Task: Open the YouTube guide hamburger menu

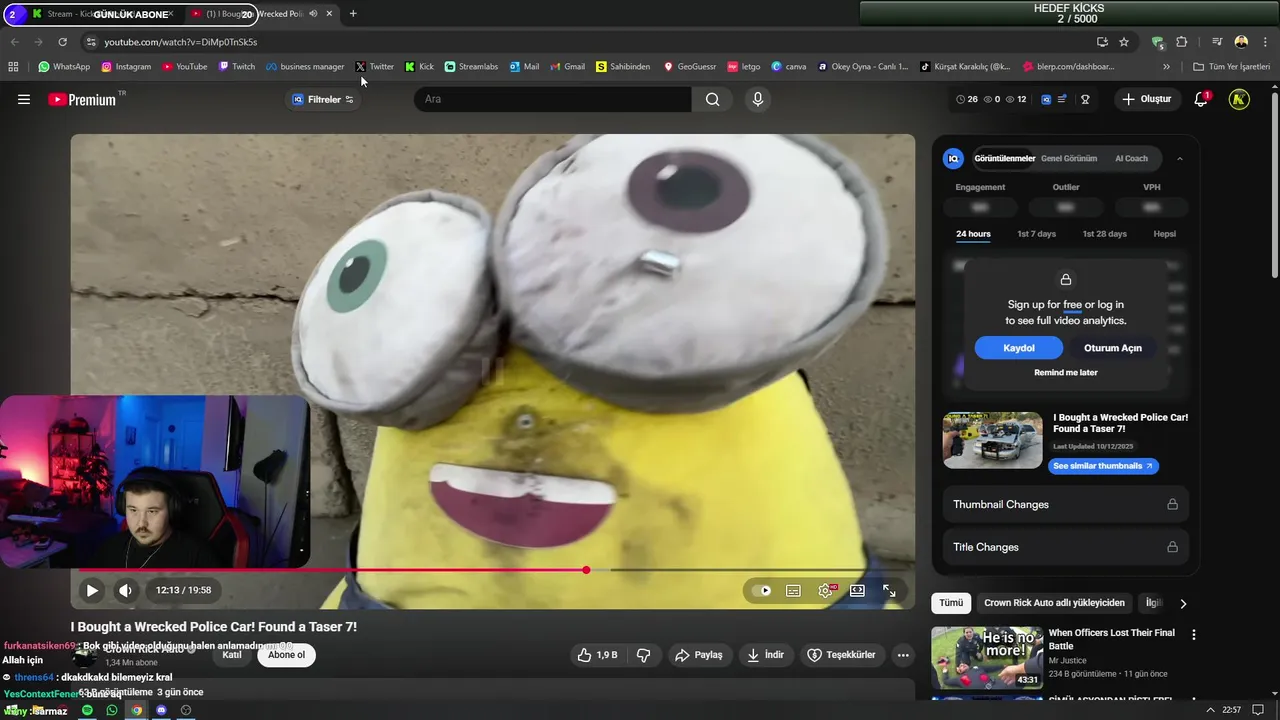Action: click(24, 99)
